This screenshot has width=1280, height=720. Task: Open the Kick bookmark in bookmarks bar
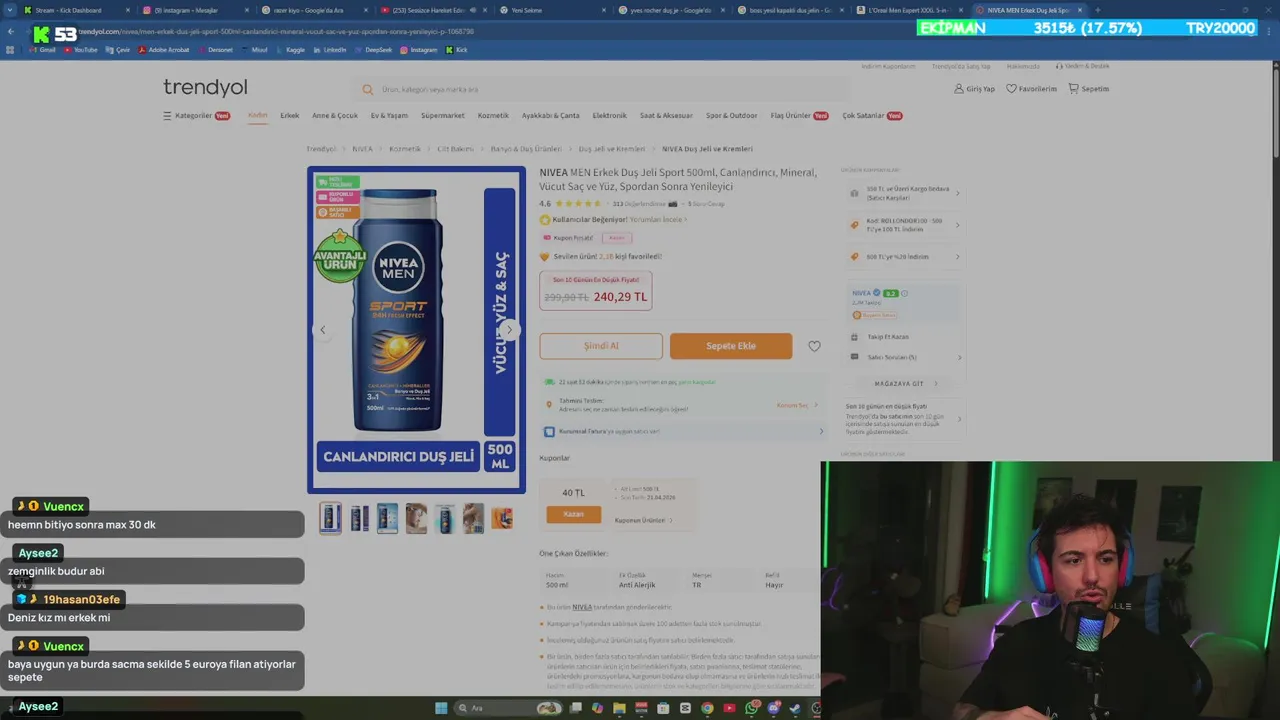coord(457,49)
